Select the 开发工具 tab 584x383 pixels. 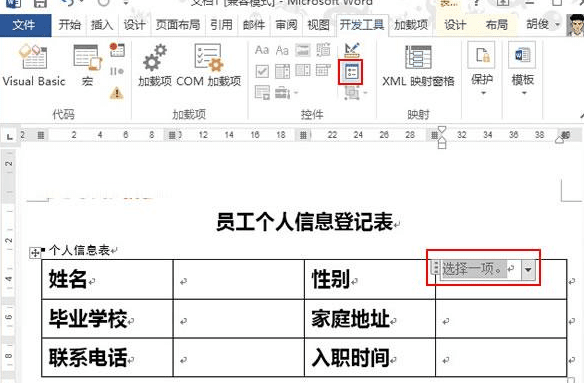(x=362, y=25)
